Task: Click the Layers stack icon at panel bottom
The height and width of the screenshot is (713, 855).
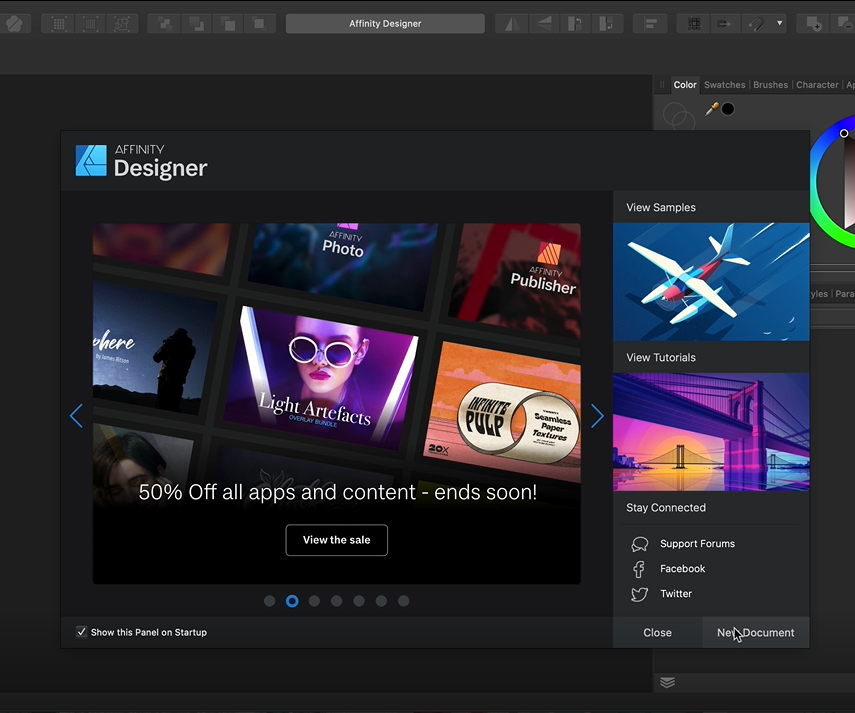Action: [667, 682]
